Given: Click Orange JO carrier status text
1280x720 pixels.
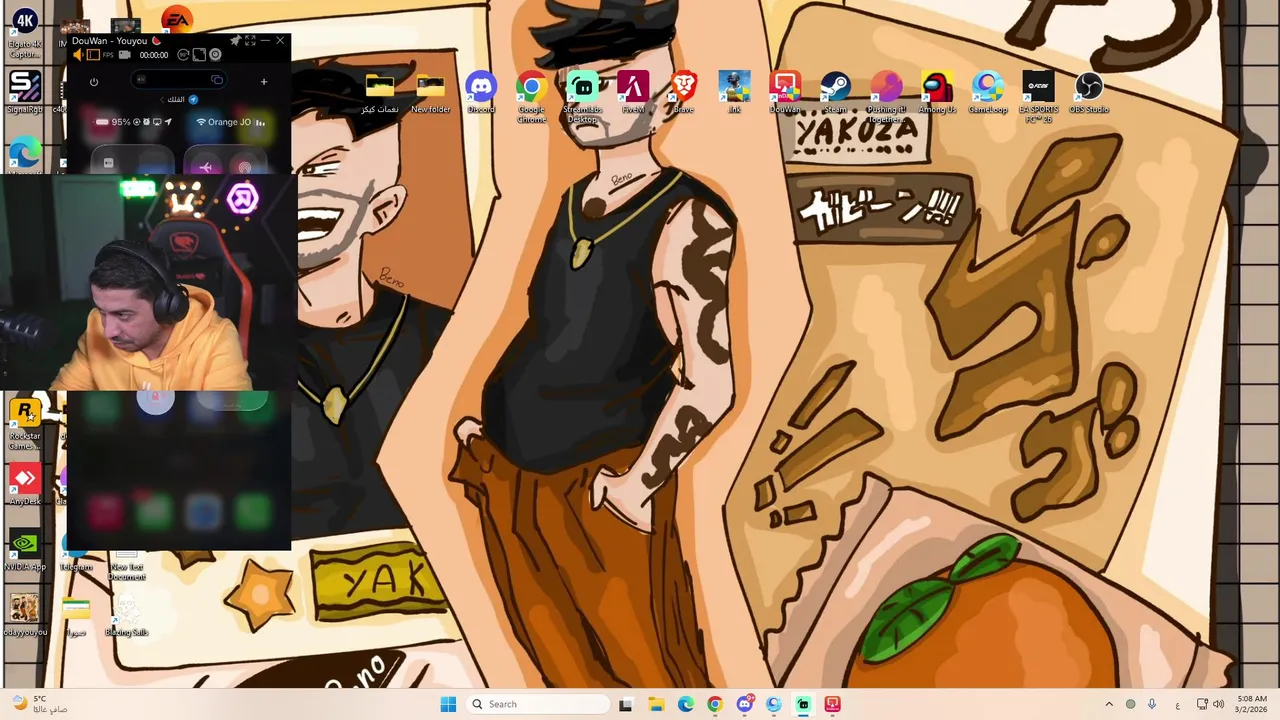Looking at the screenshot, I should (x=229, y=122).
